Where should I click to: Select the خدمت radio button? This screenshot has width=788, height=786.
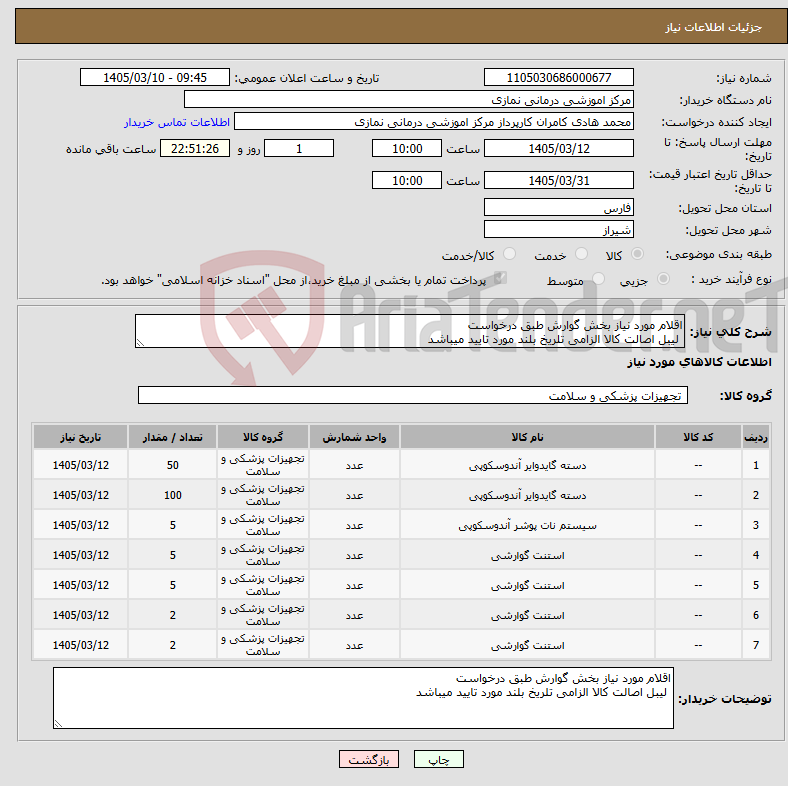coord(581,254)
